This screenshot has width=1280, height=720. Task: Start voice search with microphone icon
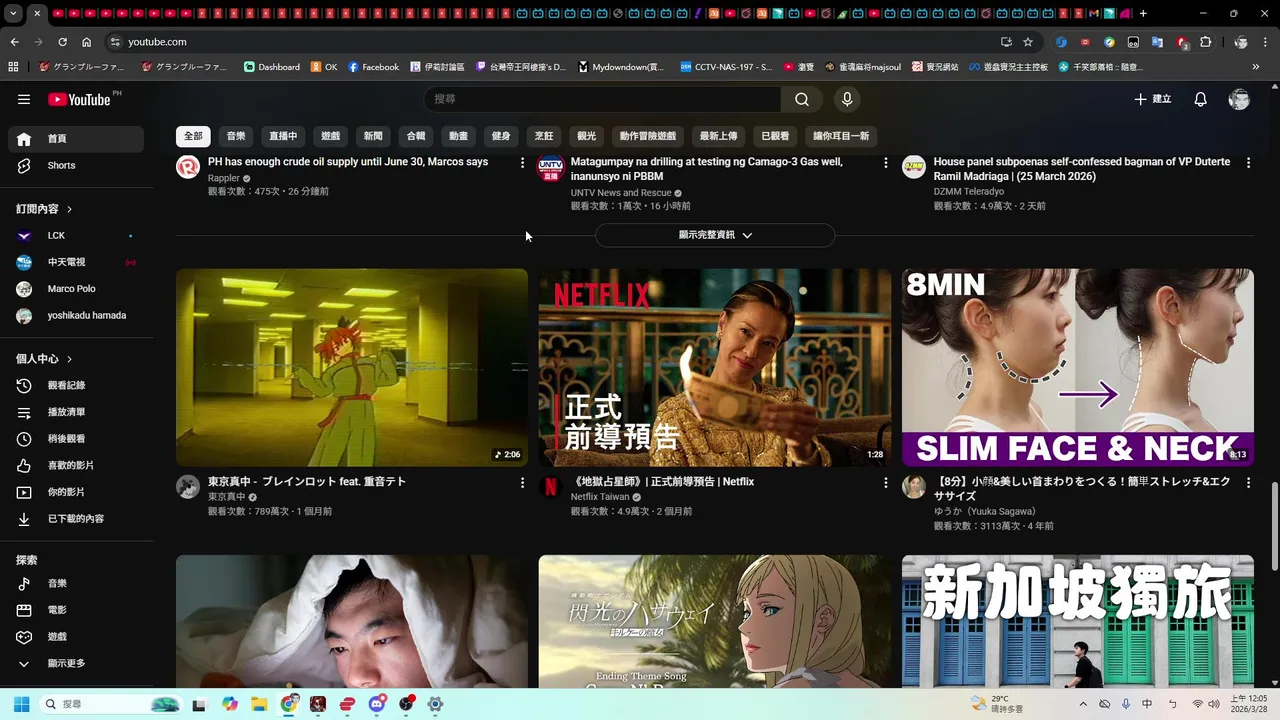(x=847, y=99)
